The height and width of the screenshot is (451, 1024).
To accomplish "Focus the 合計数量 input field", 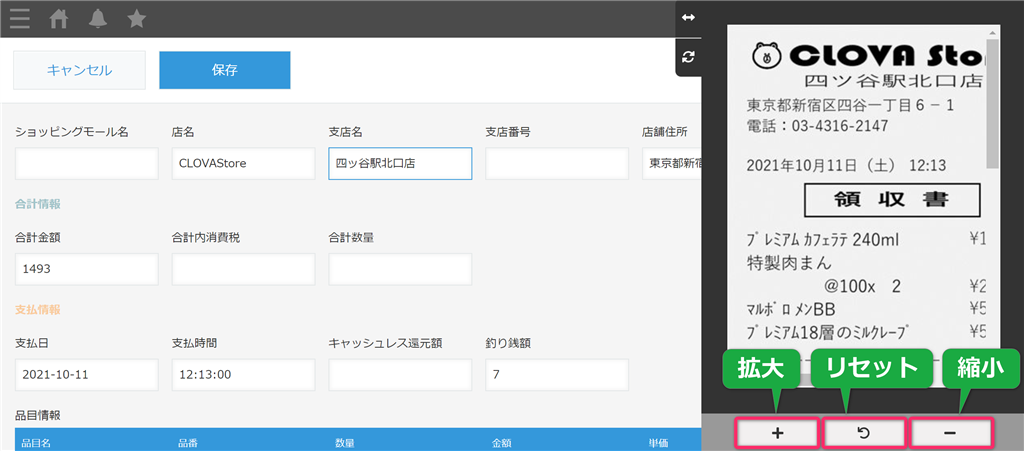I will [400, 269].
